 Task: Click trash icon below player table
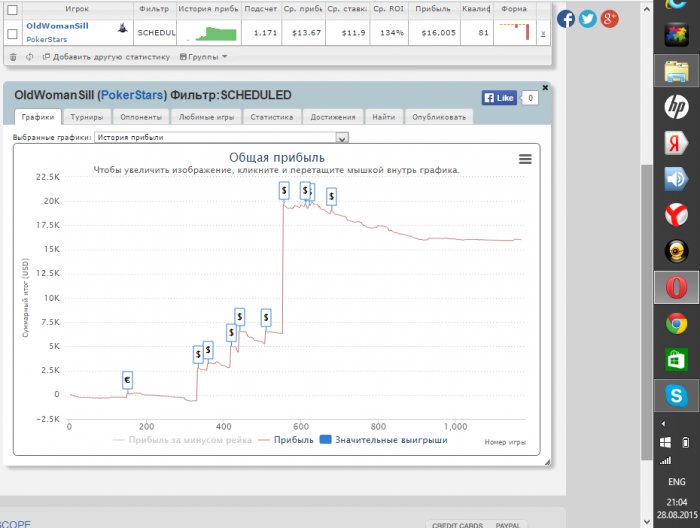13,57
